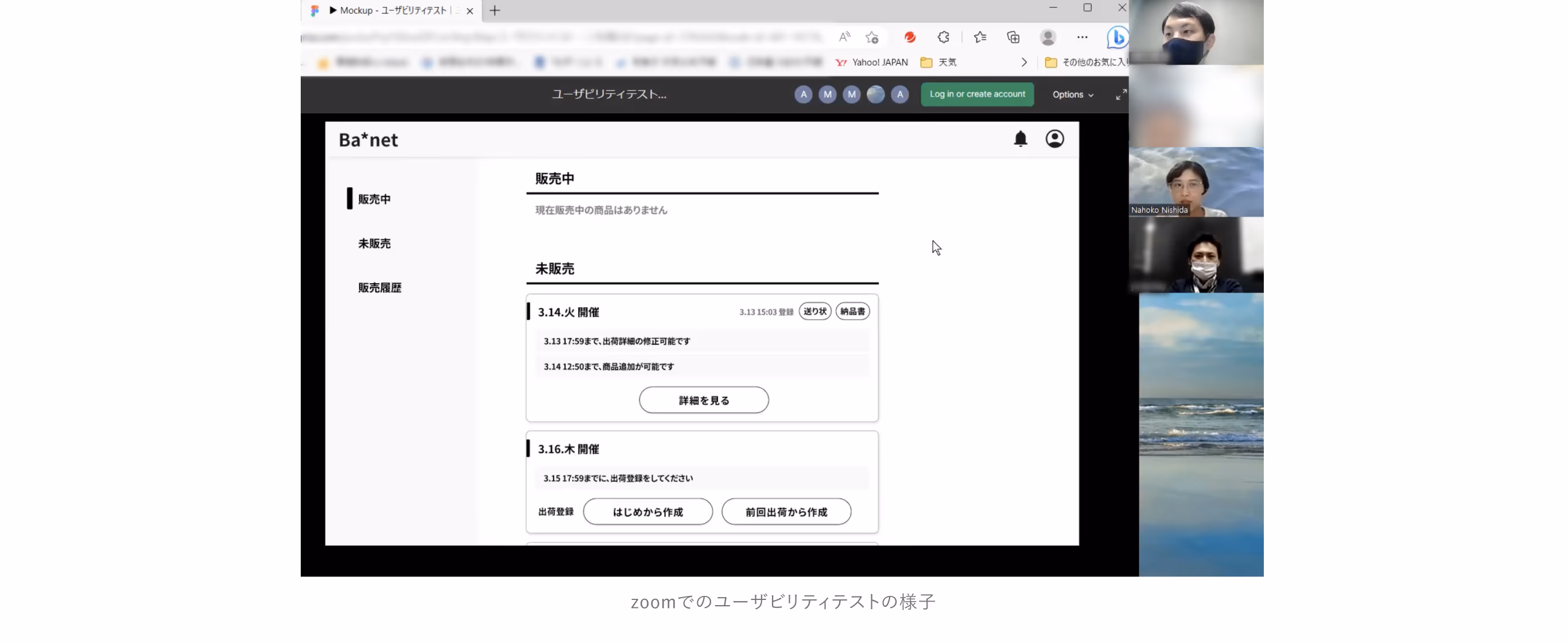This screenshot has height=643, width=1568.
Task: Click the 詳細を見る button
Action: coord(704,400)
